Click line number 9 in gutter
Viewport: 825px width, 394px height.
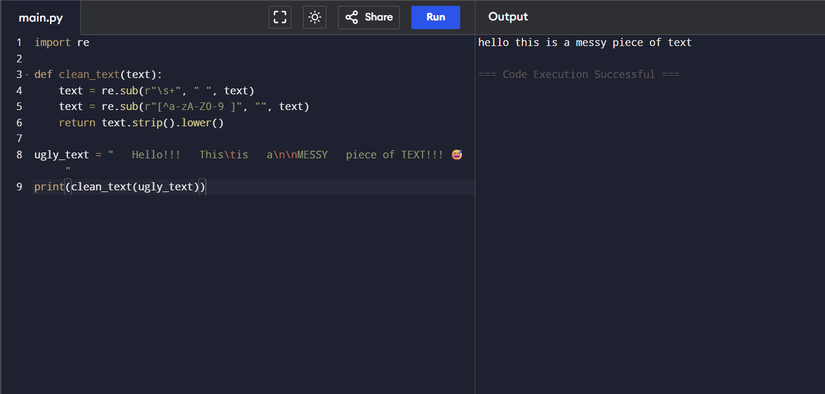pyautogui.click(x=19, y=187)
